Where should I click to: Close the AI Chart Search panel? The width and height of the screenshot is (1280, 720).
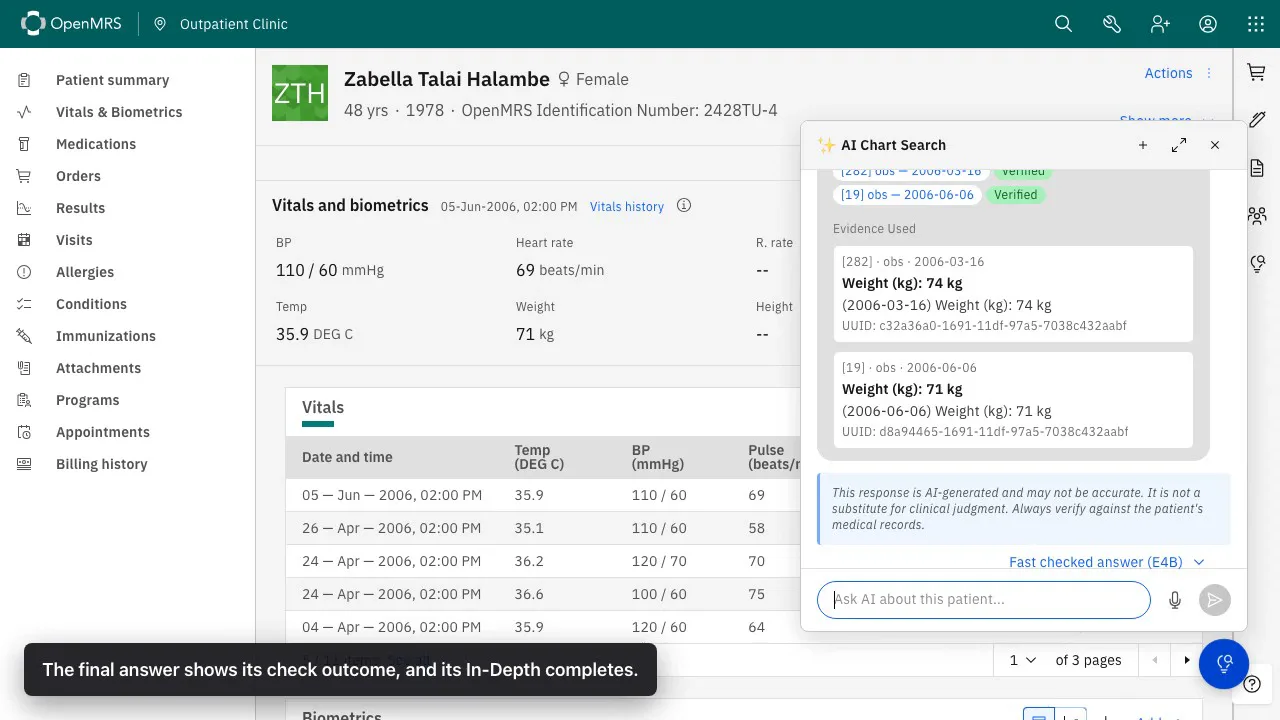click(1215, 145)
